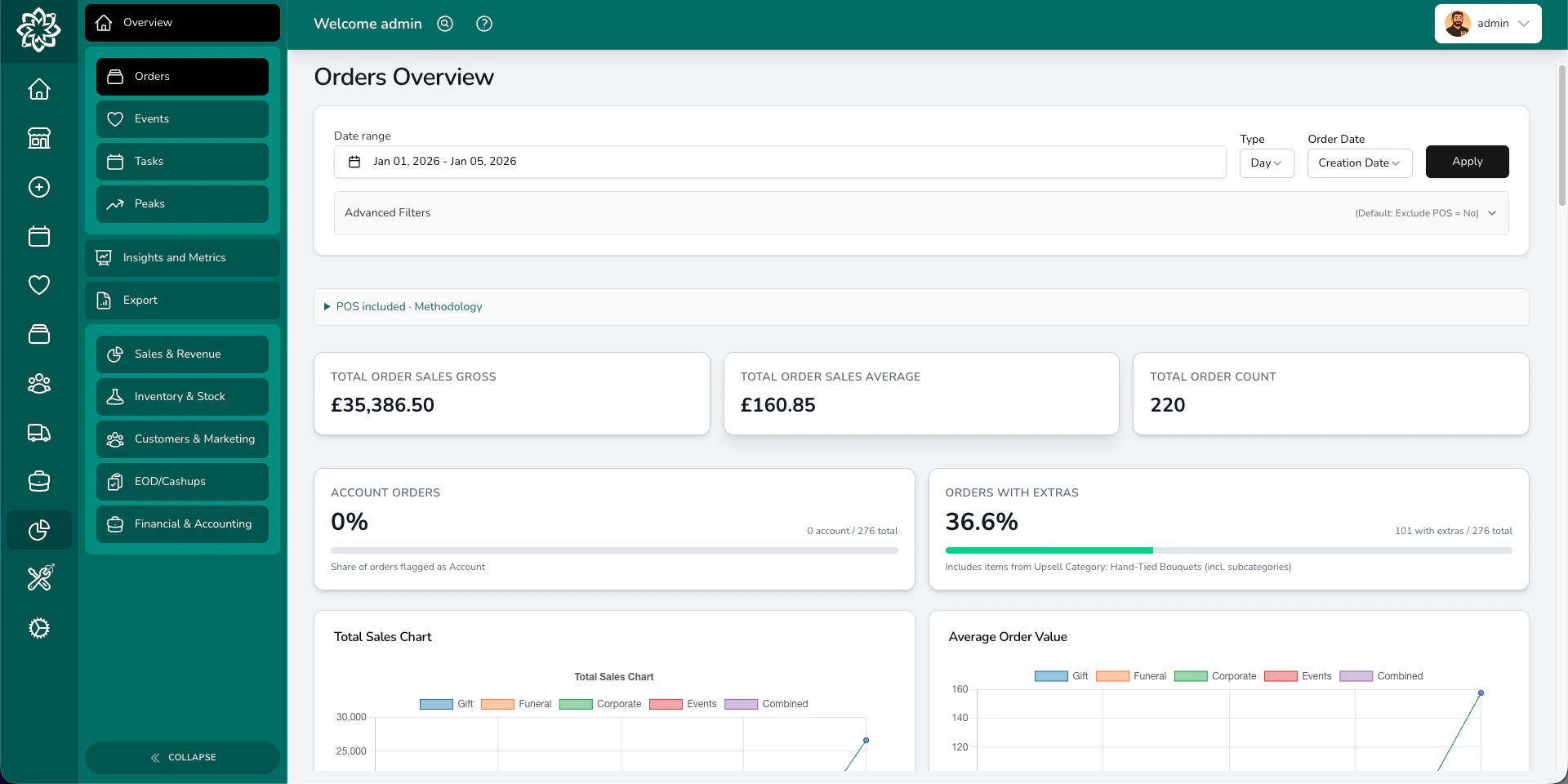Click the delivery truck icon in the sidebar

[38, 433]
